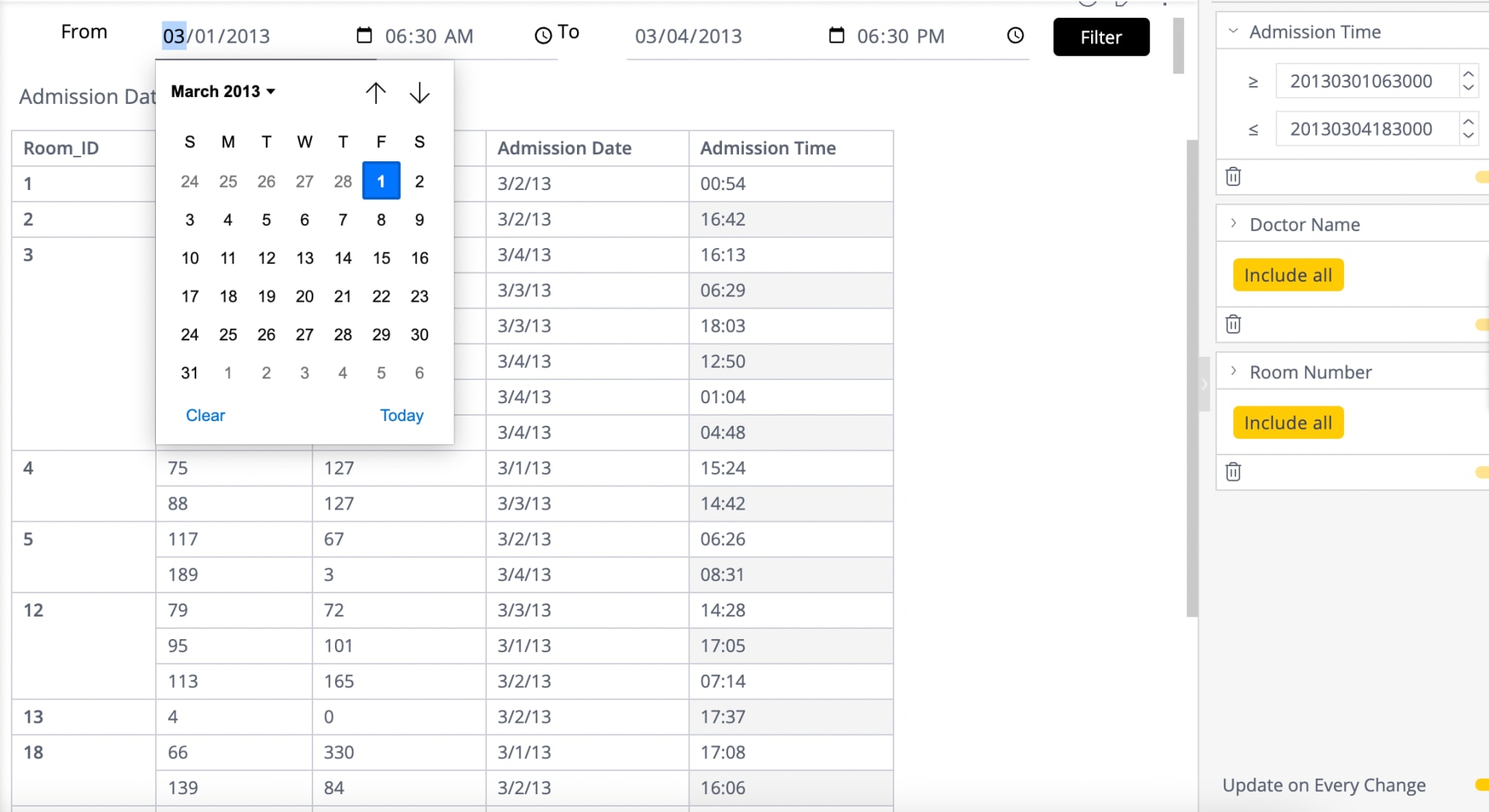The image size is (1489, 812).
Task: Go to next month with down arrow
Action: pyautogui.click(x=420, y=93)
